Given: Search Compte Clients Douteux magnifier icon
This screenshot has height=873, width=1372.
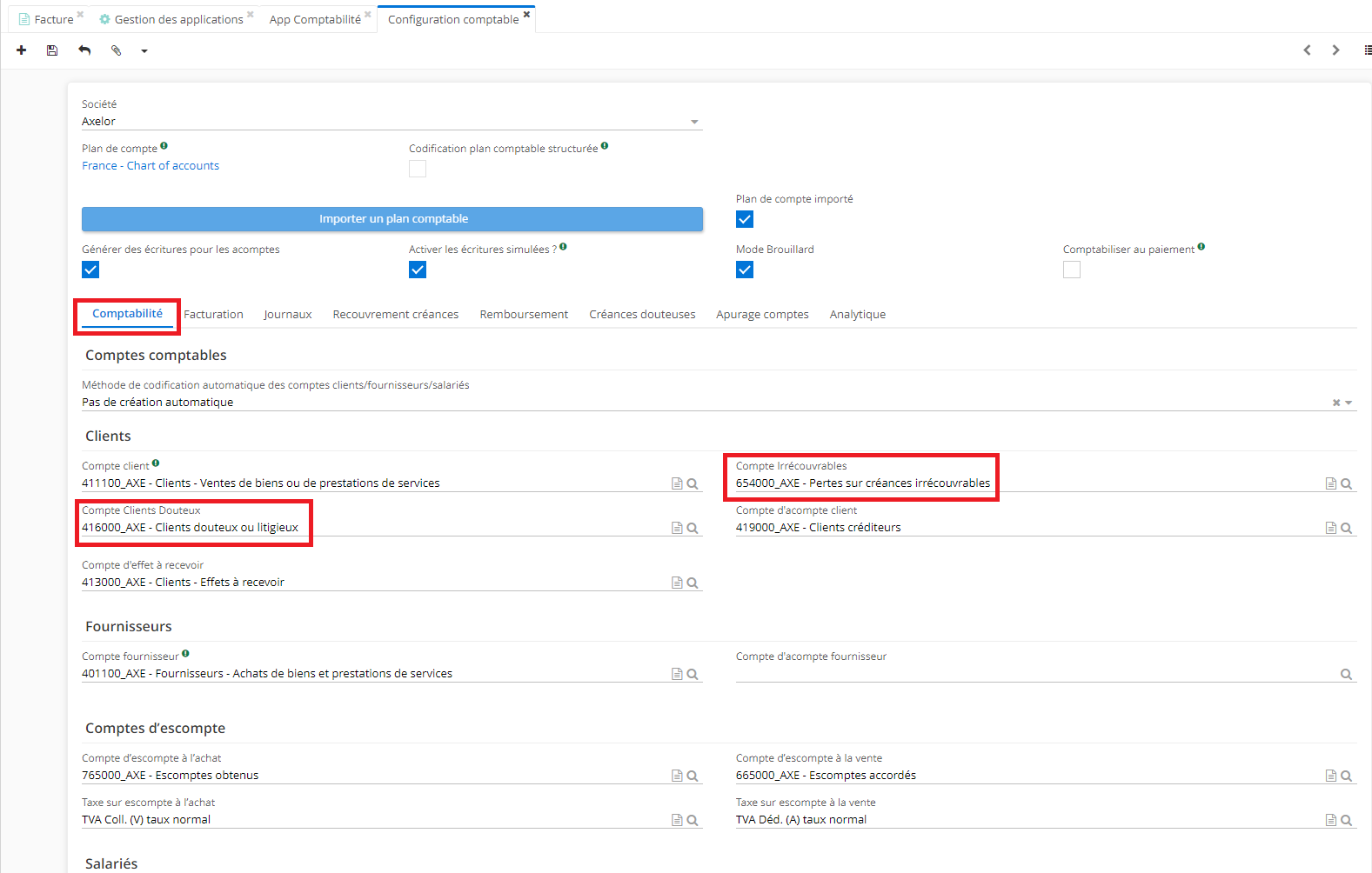Looking at the screenshot, I should [x=693, y=528].
